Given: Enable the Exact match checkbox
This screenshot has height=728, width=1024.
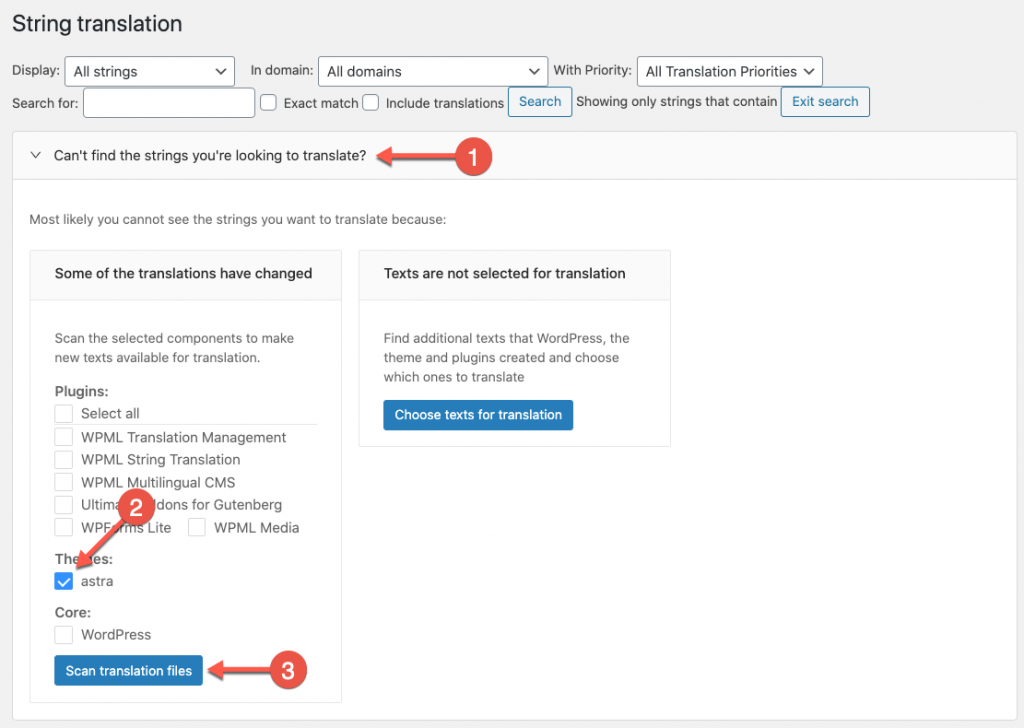Looking at the screenshot, I should pos(268,103).
